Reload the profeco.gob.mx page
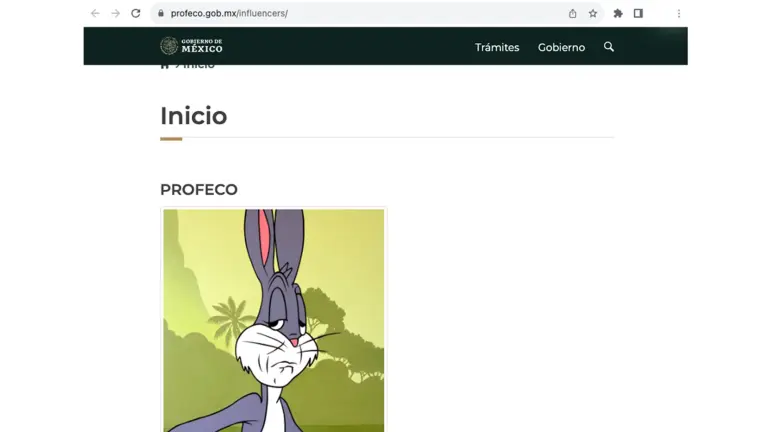The width and height of the screenshot is (768, 432). 136,13
